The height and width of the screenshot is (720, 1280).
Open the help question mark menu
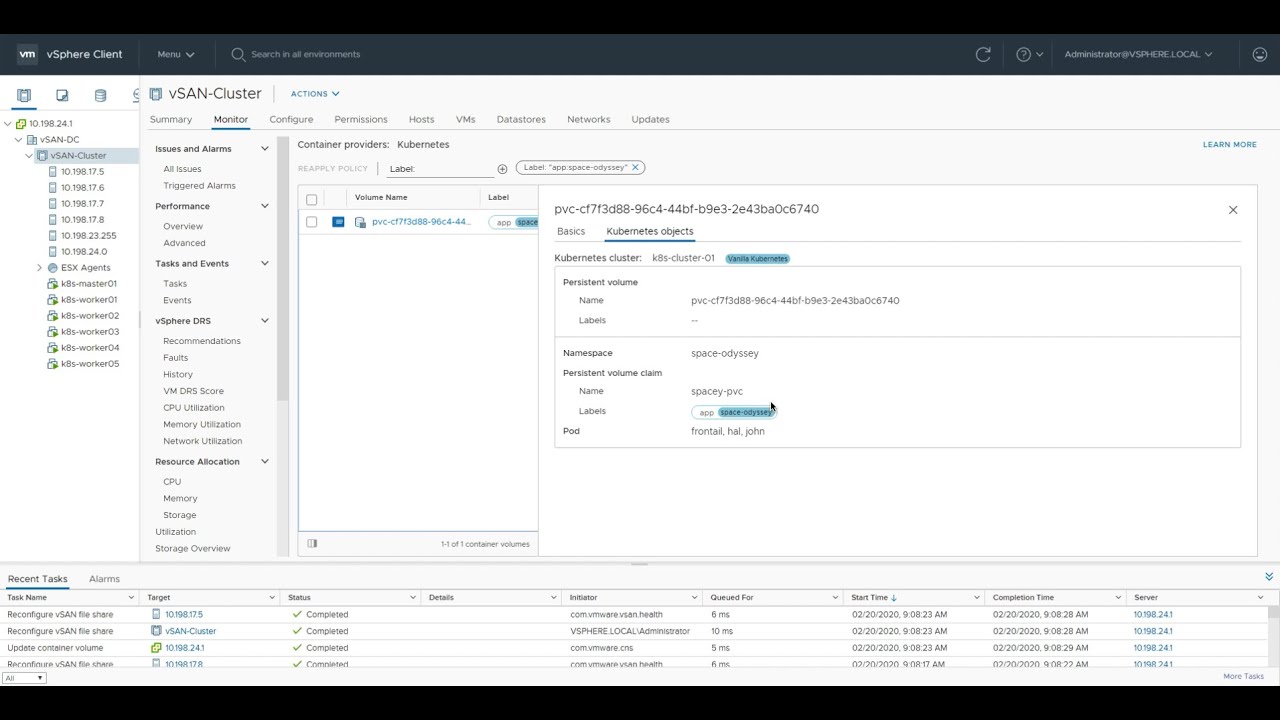1029,54
